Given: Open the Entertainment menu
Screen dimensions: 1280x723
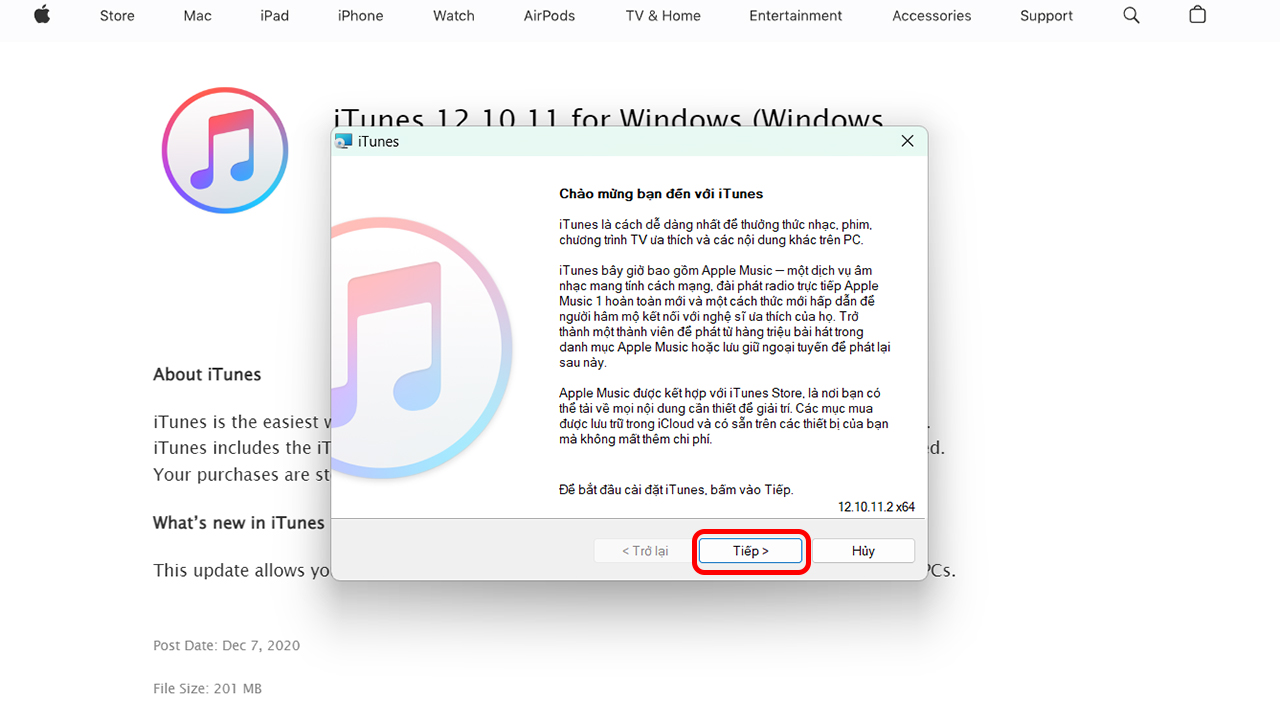Looking at the screenshot, I should click(x=796, y=16).
